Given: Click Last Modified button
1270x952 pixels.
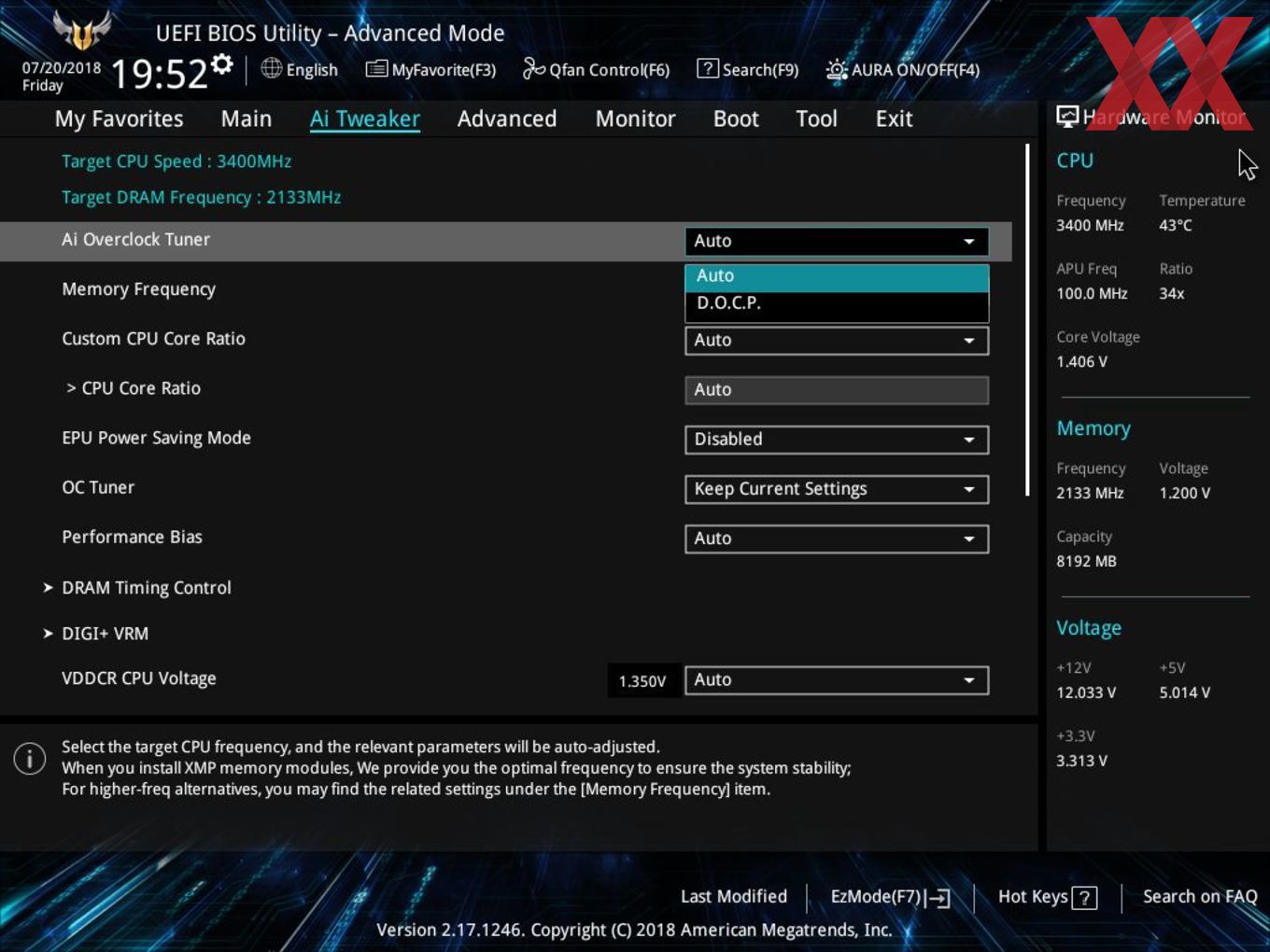Looking at the screenshot, I should coord(734,897).
